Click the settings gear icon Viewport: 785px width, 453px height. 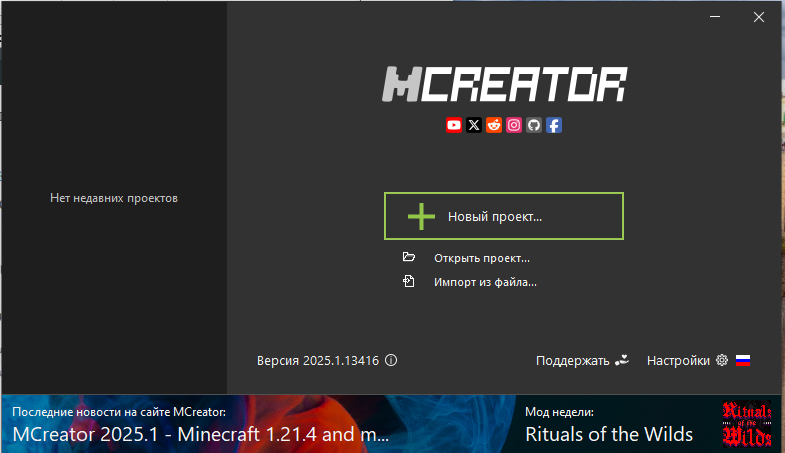pyautogui.click(x=721, y=360)
